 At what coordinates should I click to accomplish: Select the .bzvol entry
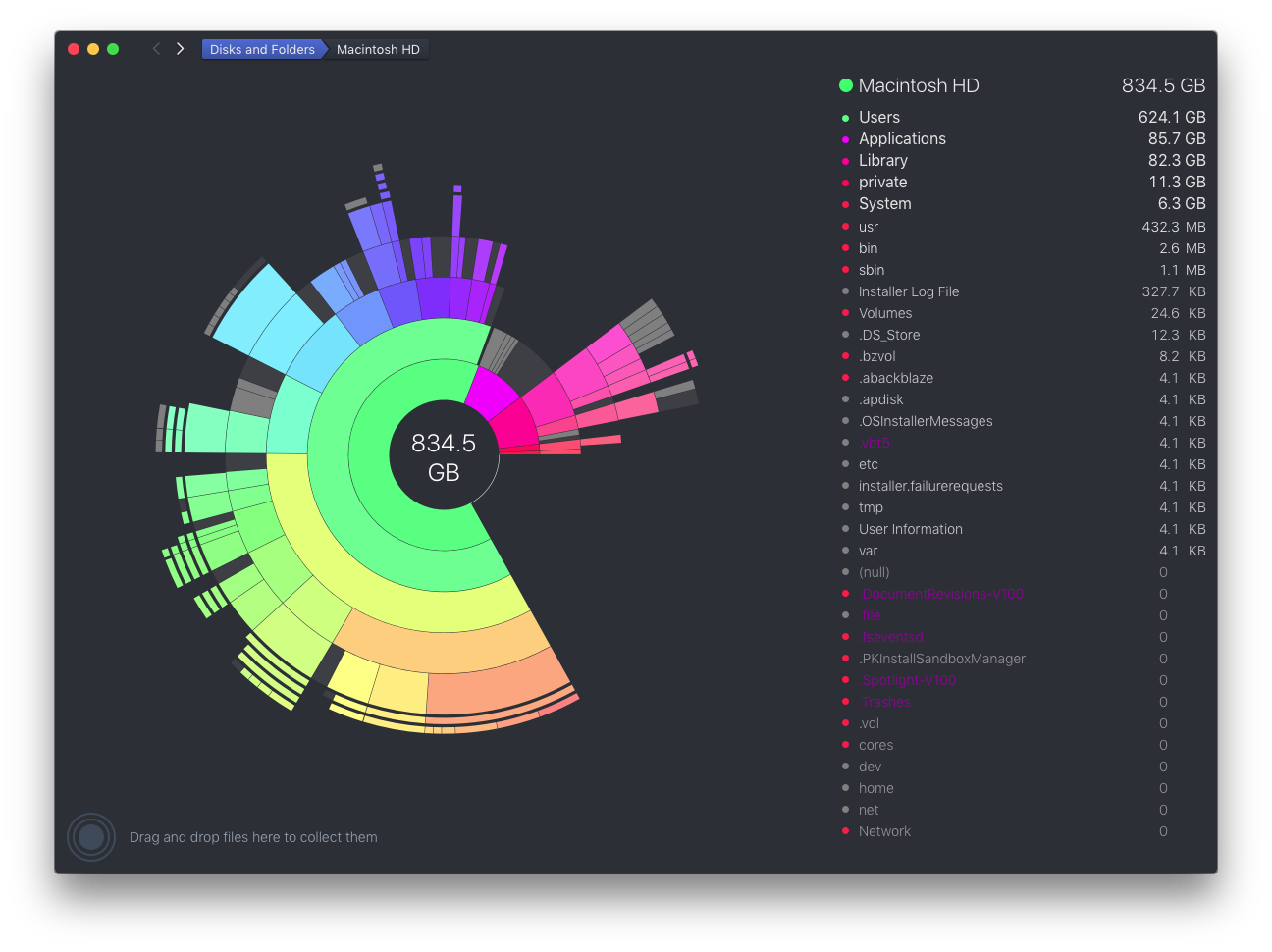(x=1023, y=356)
